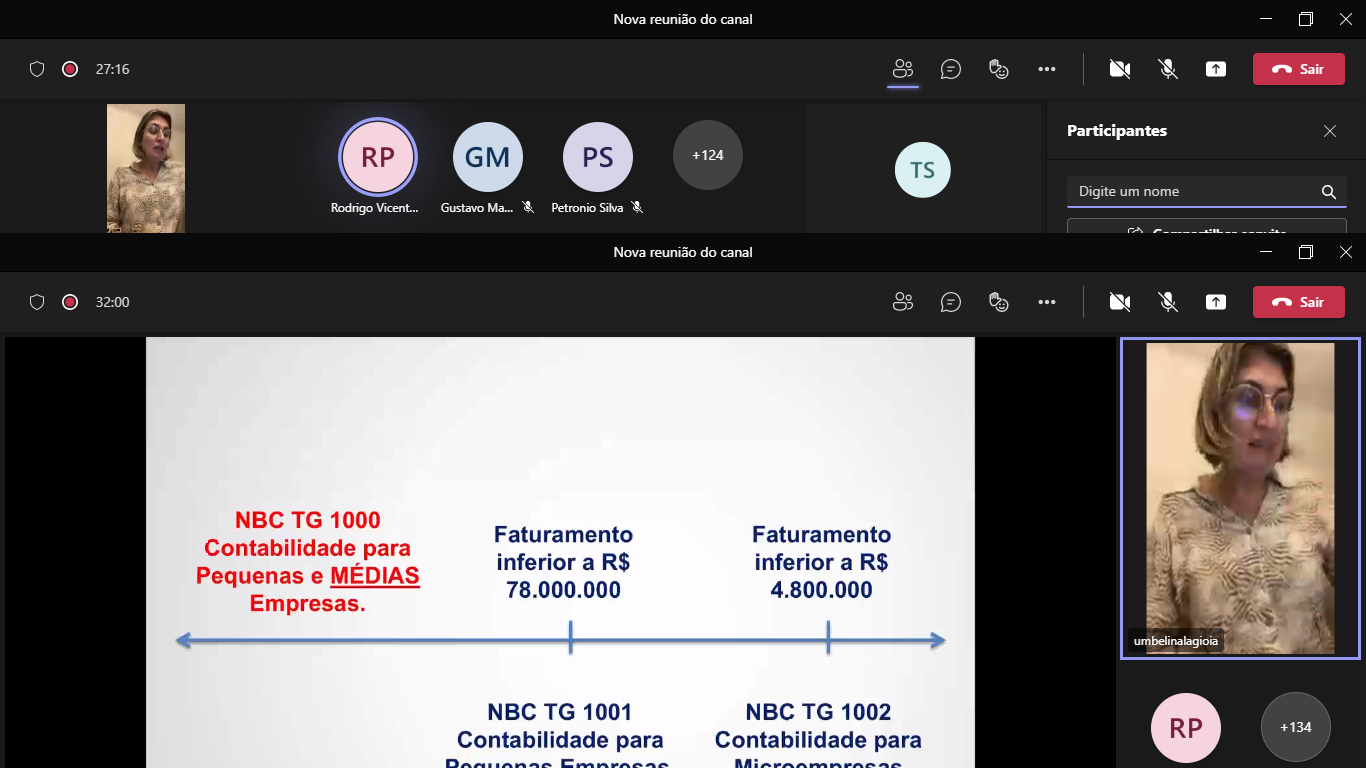Unmute microphone in the lower meeting window
This screenshot has height=768, width=1366.
pyautogui.click(x=1167, y=302)
